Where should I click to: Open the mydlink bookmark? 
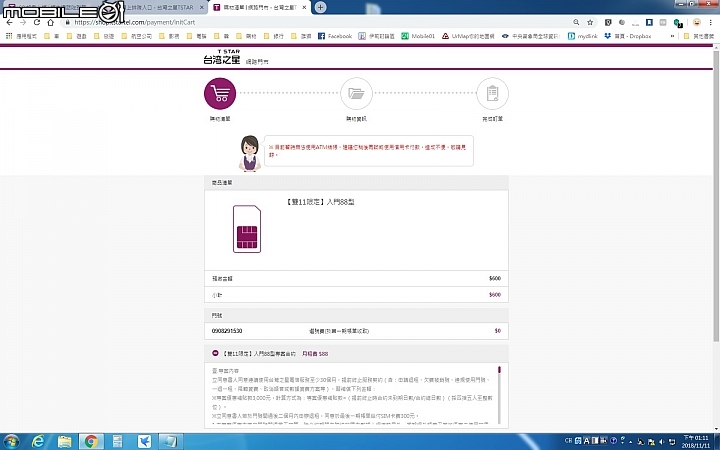pos(582,36)
